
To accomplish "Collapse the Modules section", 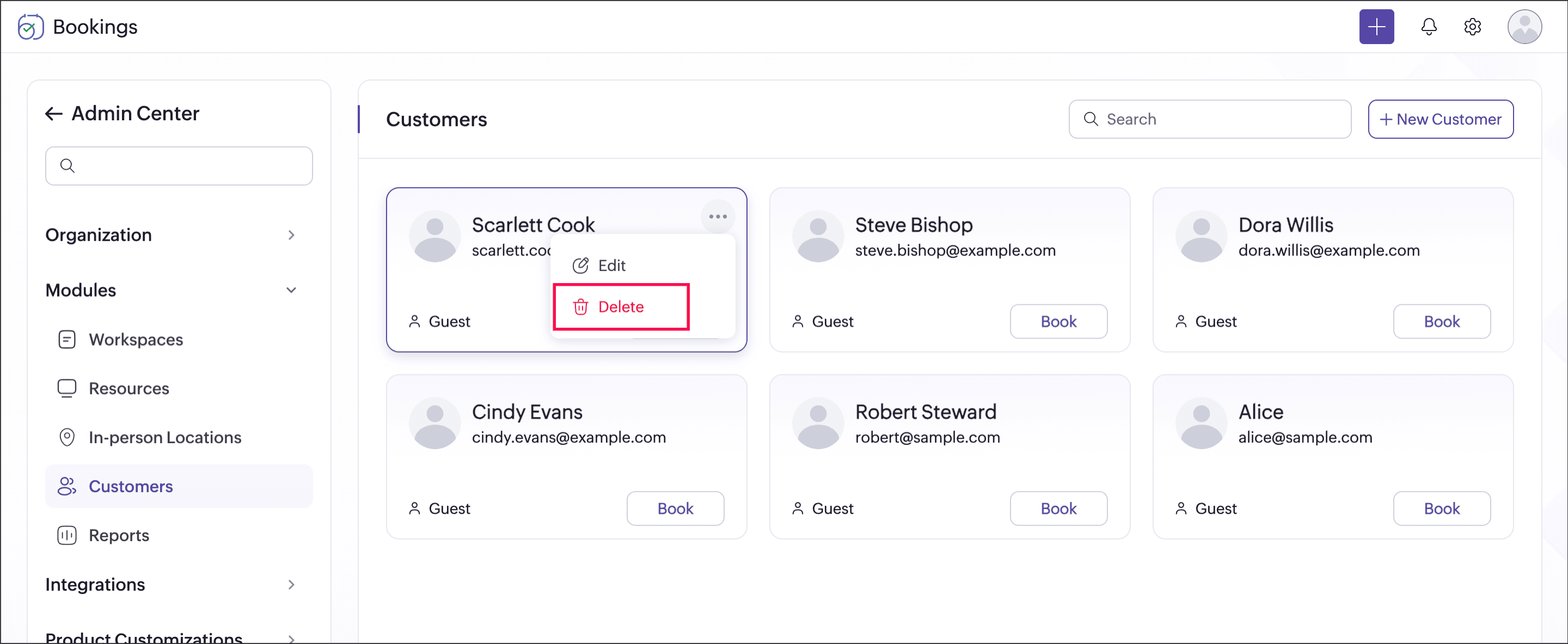I will tap(170, 290).
